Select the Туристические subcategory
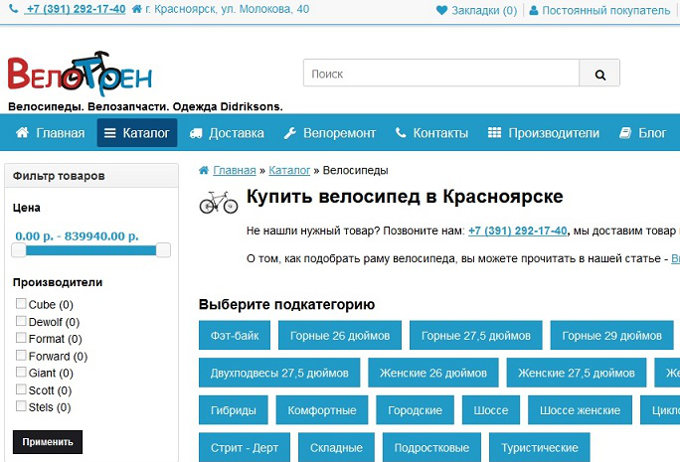Viewport: 680px width, 462px height. [539, 447]
